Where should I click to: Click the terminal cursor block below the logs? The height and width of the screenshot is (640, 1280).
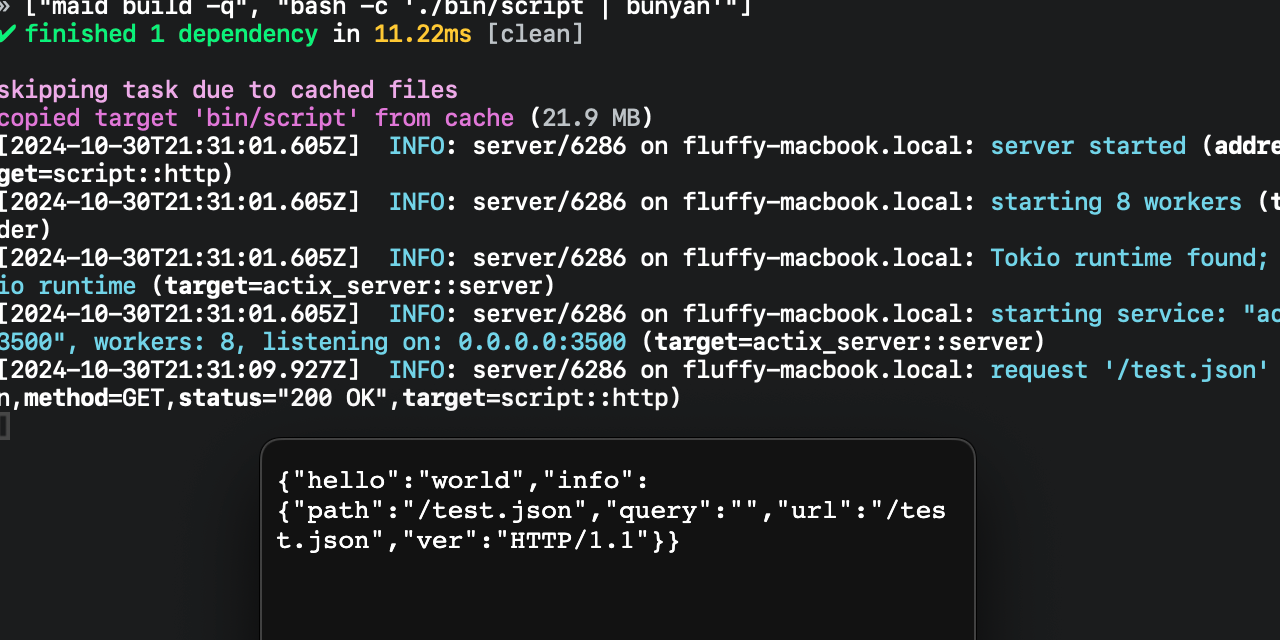pyautogui.click(x=4, y=427)
